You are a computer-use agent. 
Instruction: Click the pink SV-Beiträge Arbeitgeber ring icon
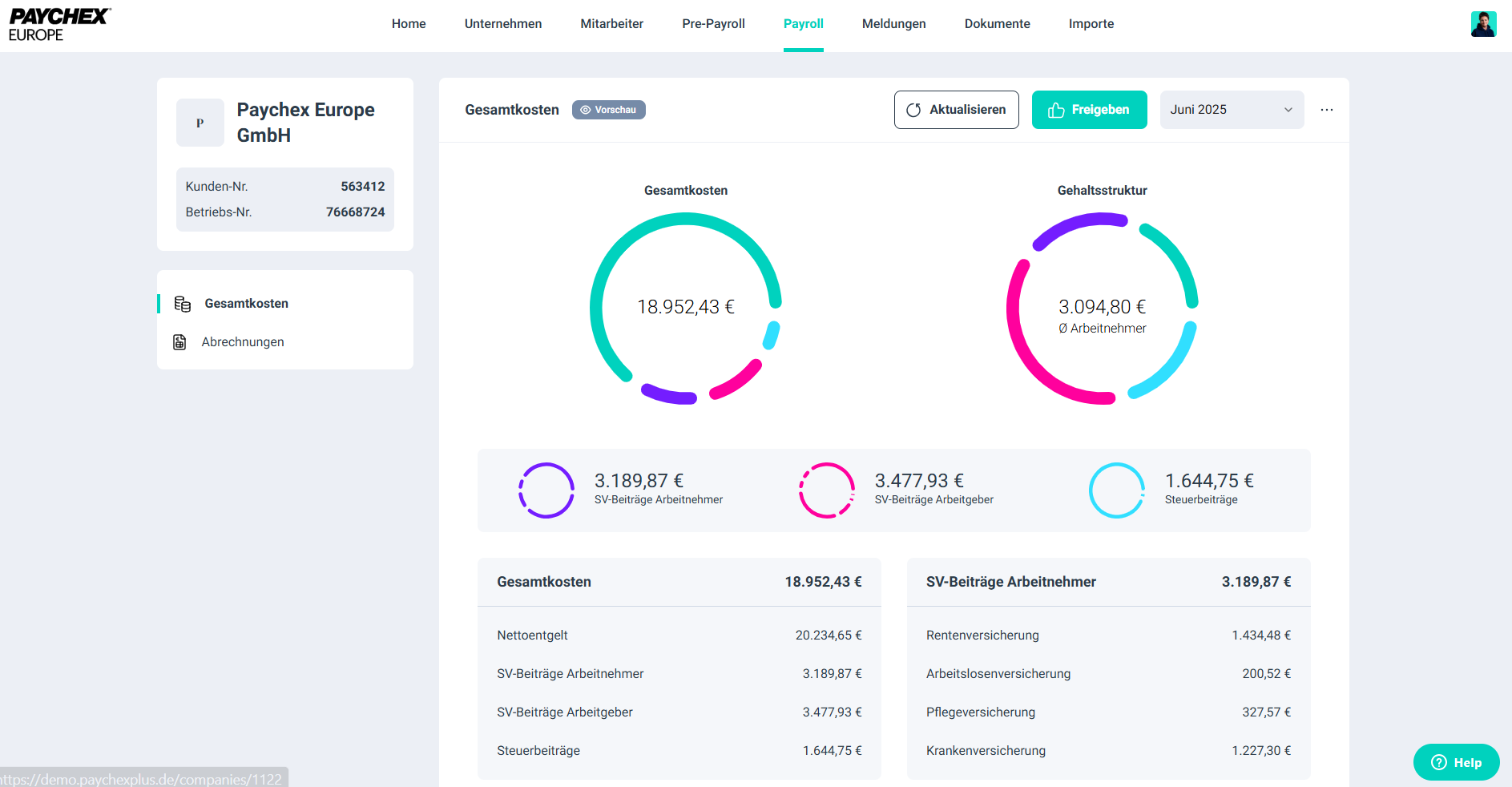[x=827, y=490]
